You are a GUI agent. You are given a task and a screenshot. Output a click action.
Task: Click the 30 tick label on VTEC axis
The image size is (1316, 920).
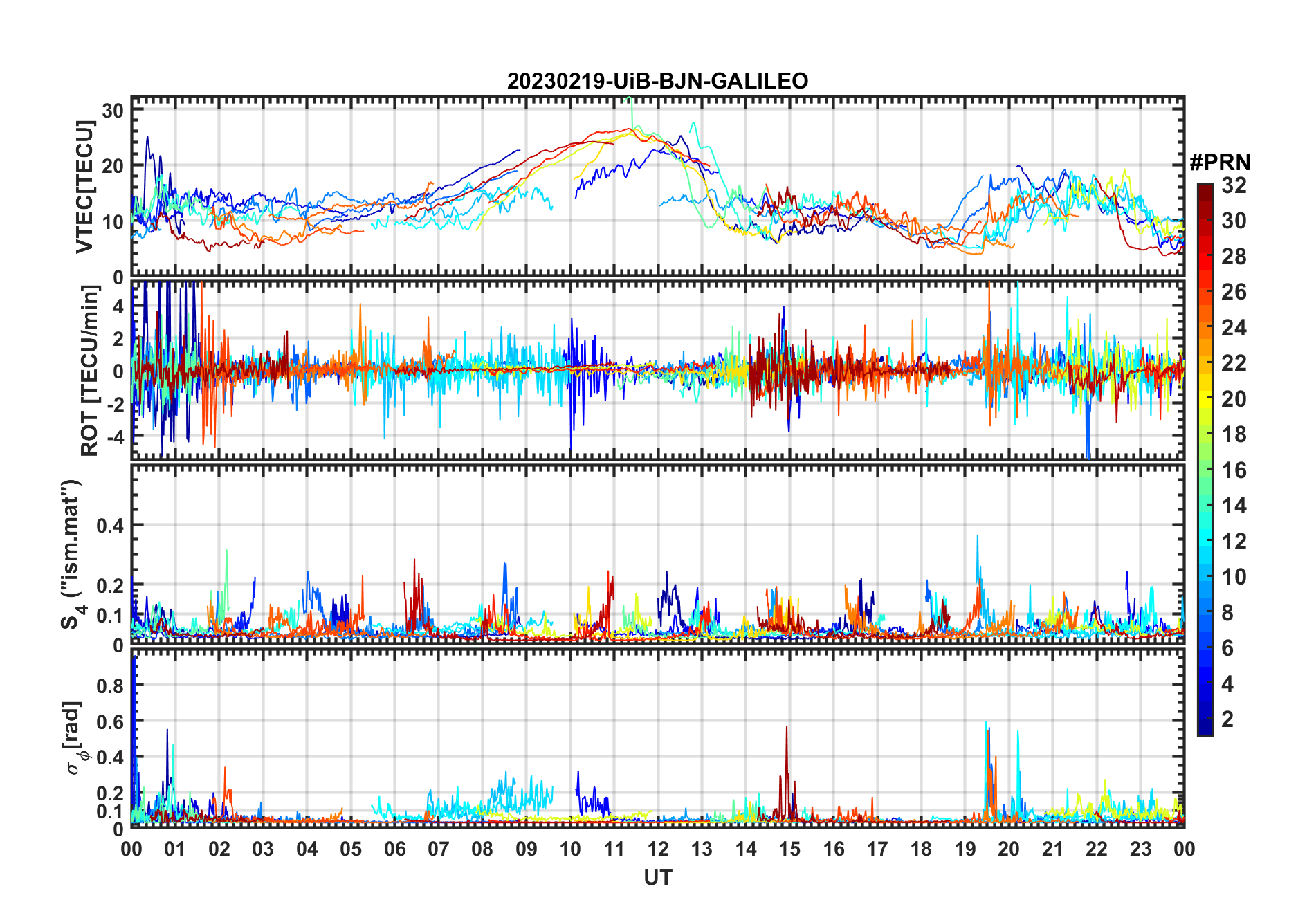pos(113,110)
